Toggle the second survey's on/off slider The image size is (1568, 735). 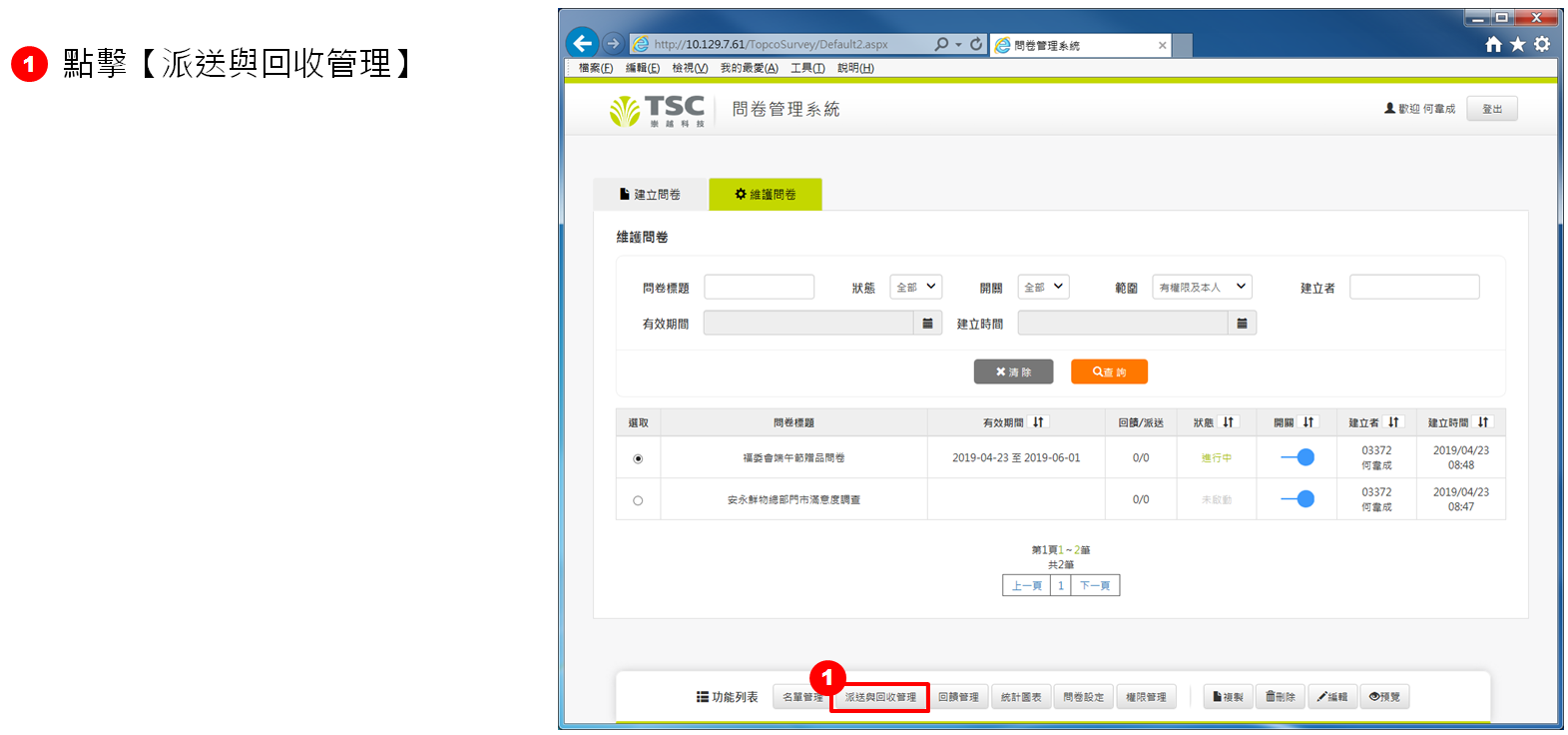pos(1298,499)
